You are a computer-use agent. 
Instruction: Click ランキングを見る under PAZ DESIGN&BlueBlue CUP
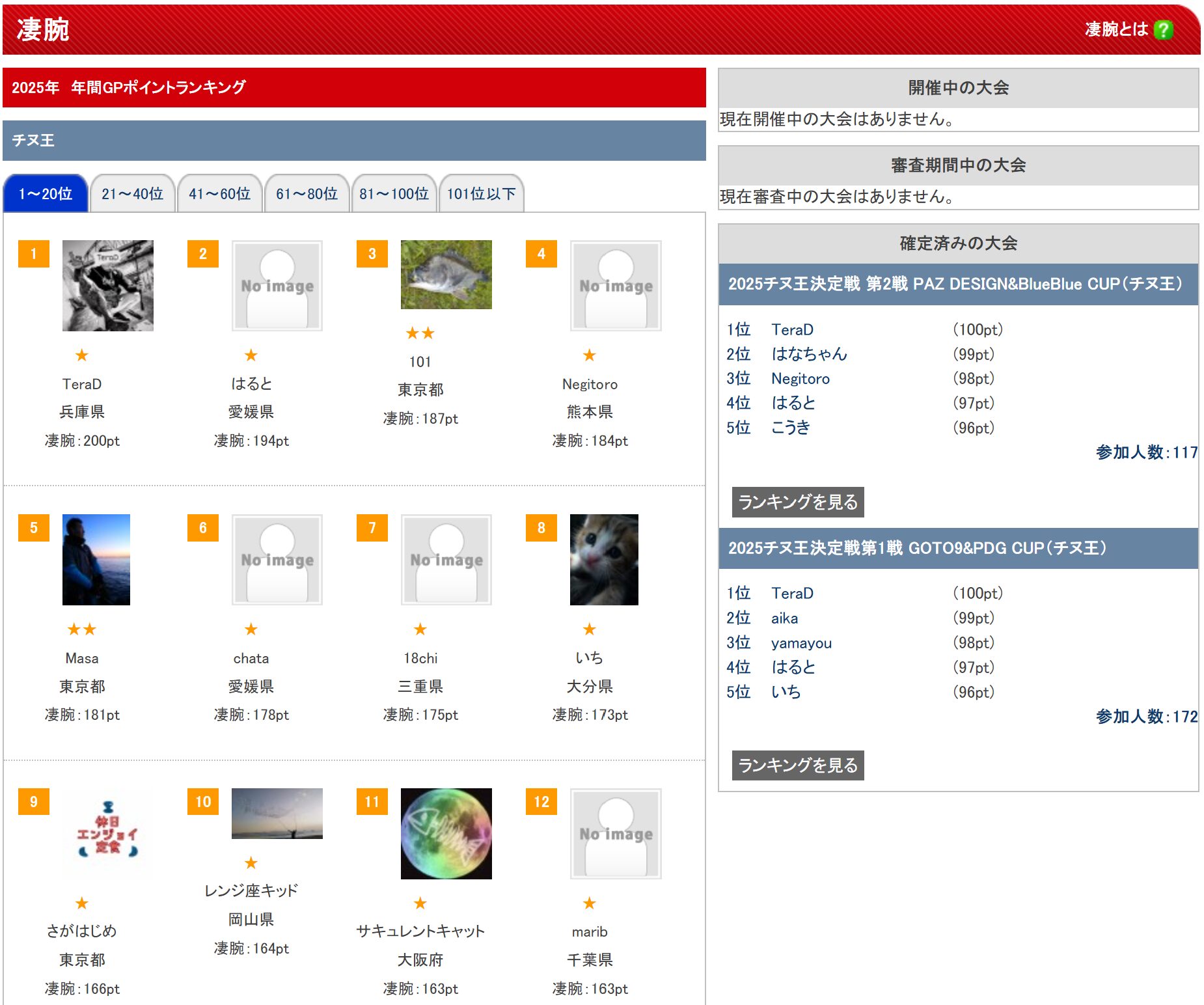(x=798, y=502)
